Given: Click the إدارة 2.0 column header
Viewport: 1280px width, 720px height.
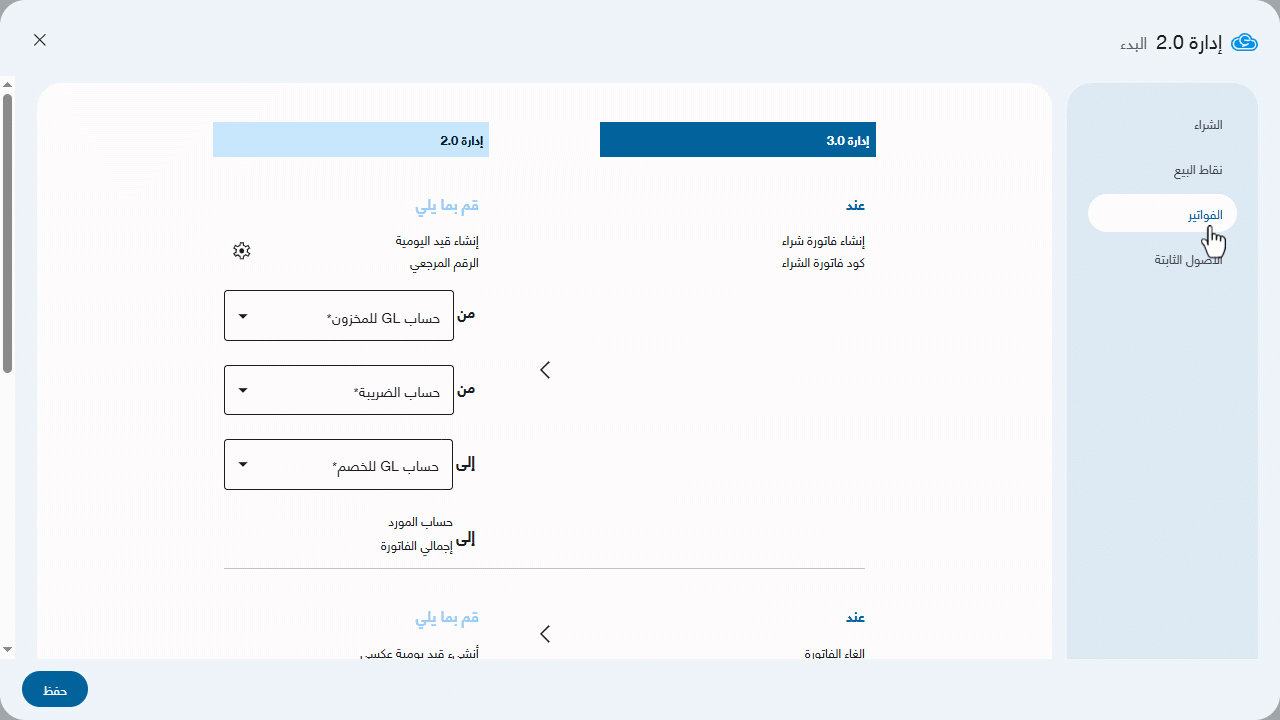Looking at the screenshot, I should 351,140.
